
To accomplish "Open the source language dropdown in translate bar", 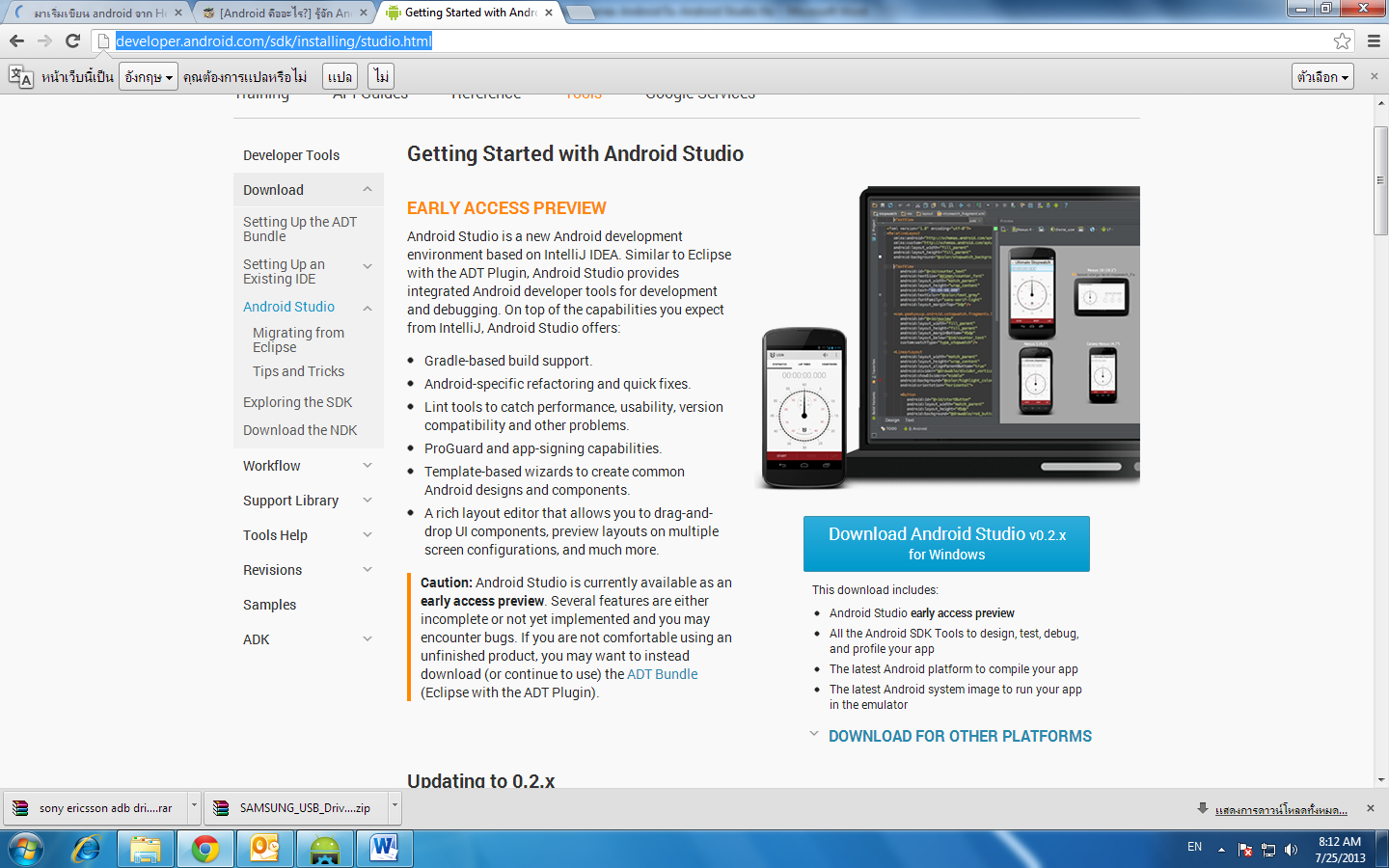I will pos(149,76).
